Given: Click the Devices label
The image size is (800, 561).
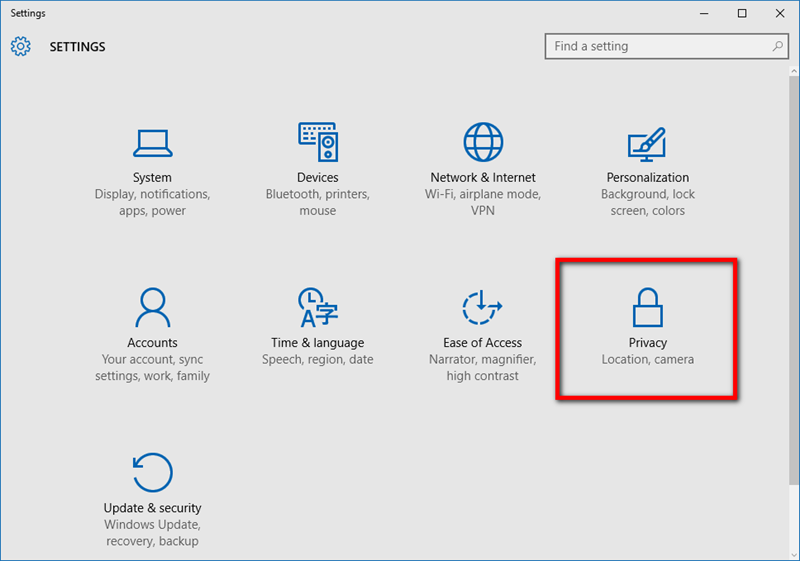Looking at the screenshot, I should point(317,177).
